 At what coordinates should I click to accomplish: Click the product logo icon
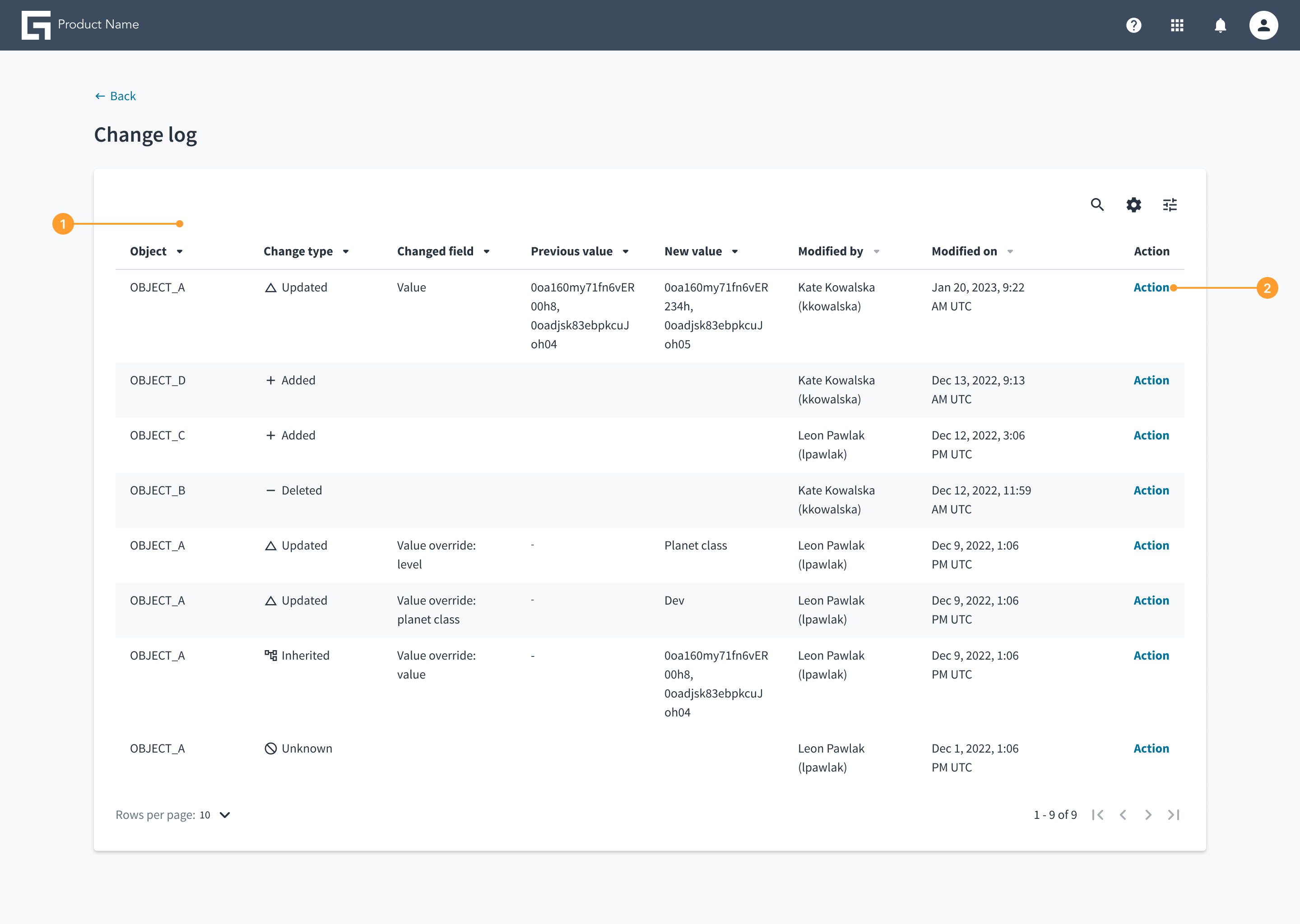[36, 25]
